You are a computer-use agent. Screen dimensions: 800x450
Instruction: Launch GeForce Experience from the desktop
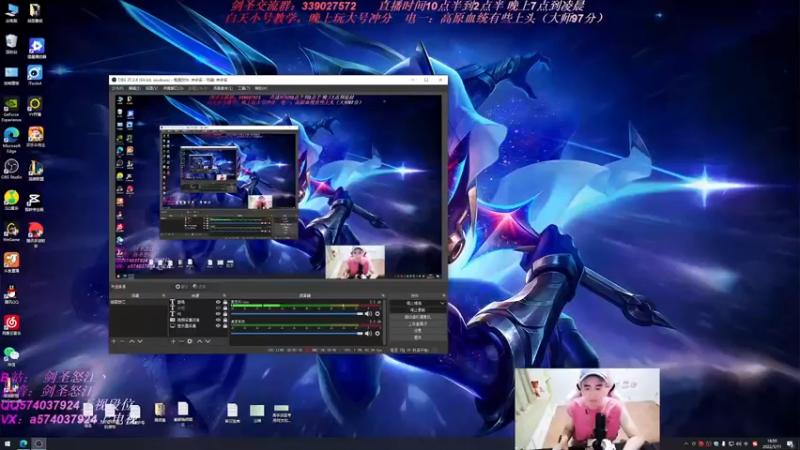point(11,108)
